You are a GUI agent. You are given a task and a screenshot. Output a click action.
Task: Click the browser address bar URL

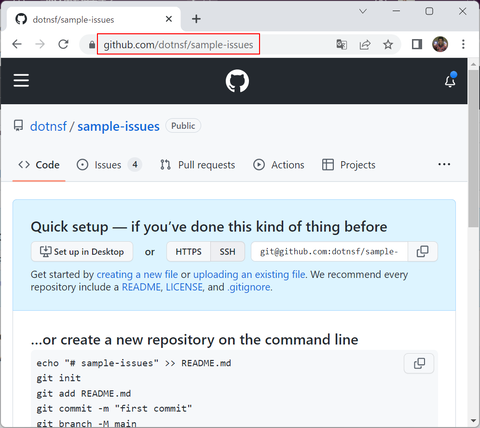pos(178,44)
